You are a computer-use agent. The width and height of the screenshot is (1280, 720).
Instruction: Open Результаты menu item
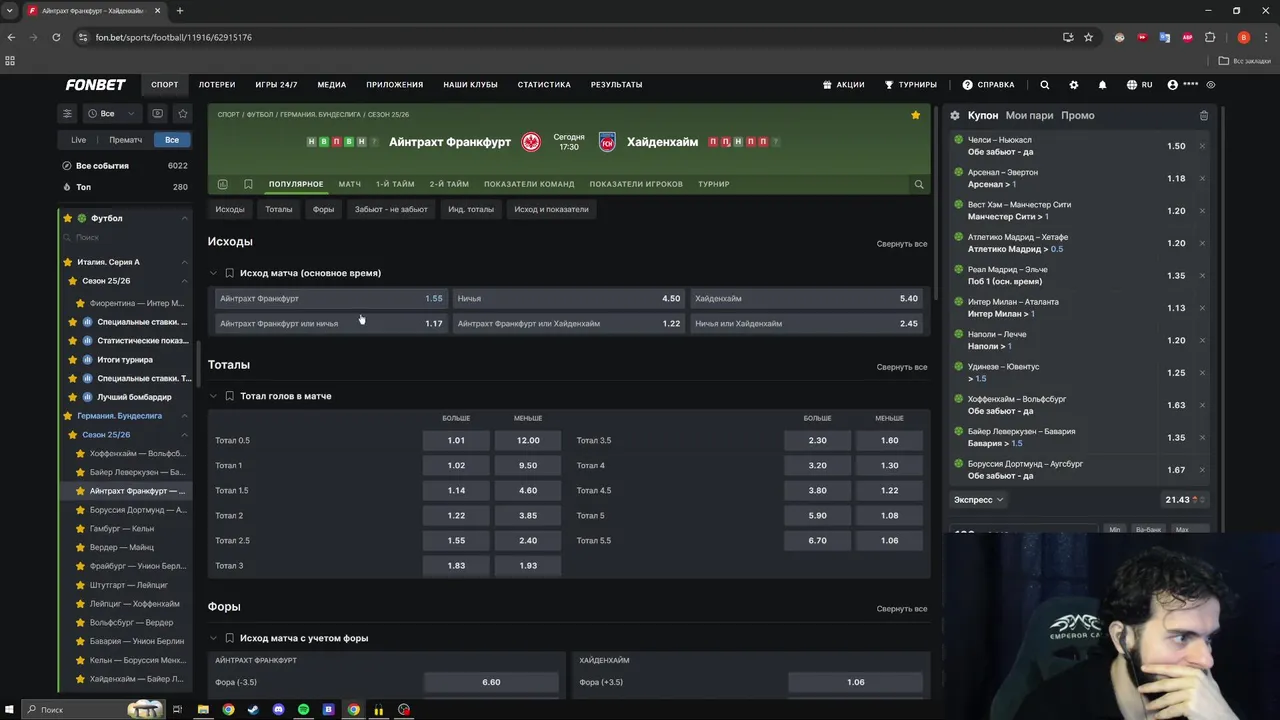click(616, 85)
